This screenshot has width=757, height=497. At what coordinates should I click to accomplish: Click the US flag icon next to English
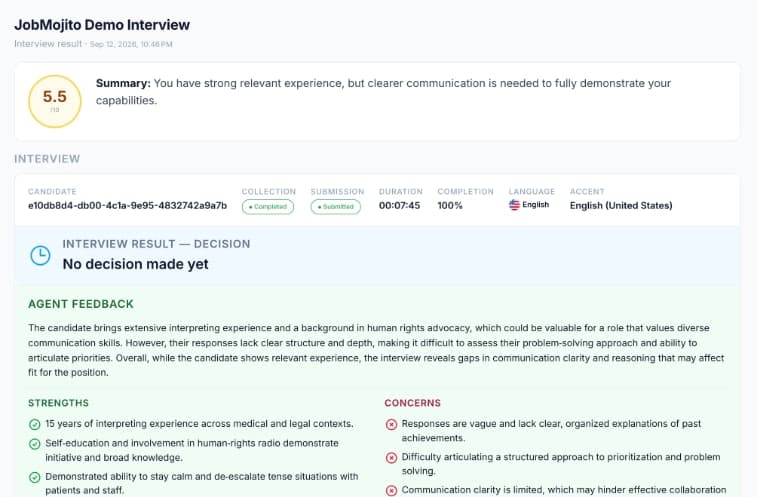coord(514,205)
